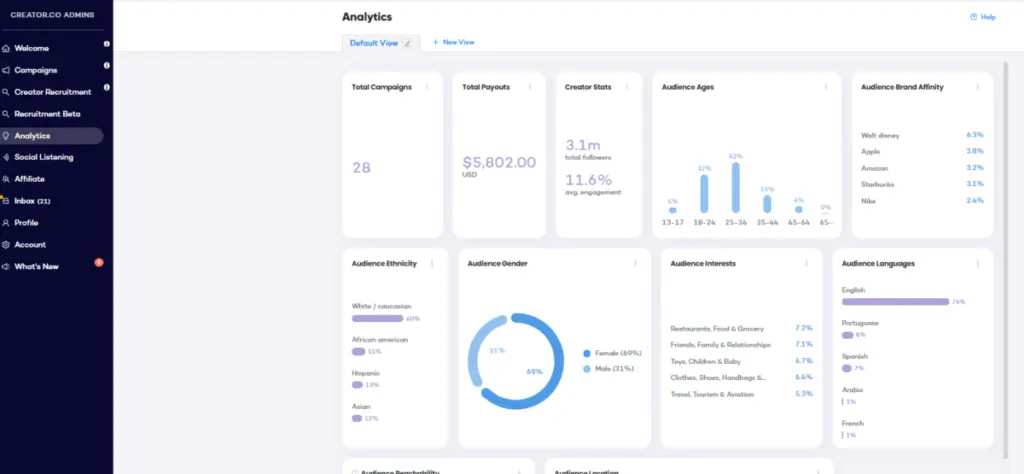This screenshot has height=474, width=1024.
Task: Open Audience Gender card options menu
Action: click(x=635, y=264)
